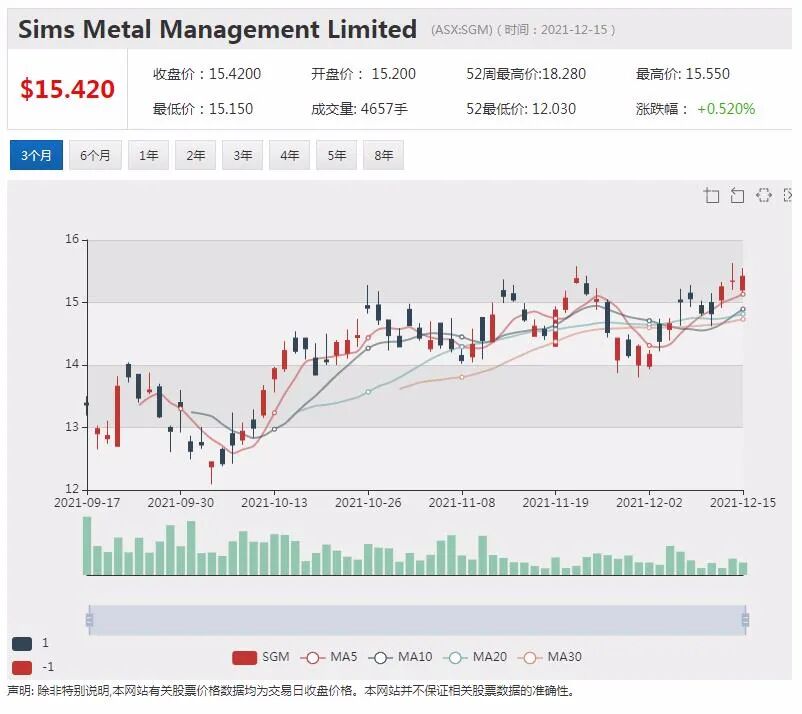Show the 5年 price history
Viewport: 802px width, 714px height.
(337, 155)
